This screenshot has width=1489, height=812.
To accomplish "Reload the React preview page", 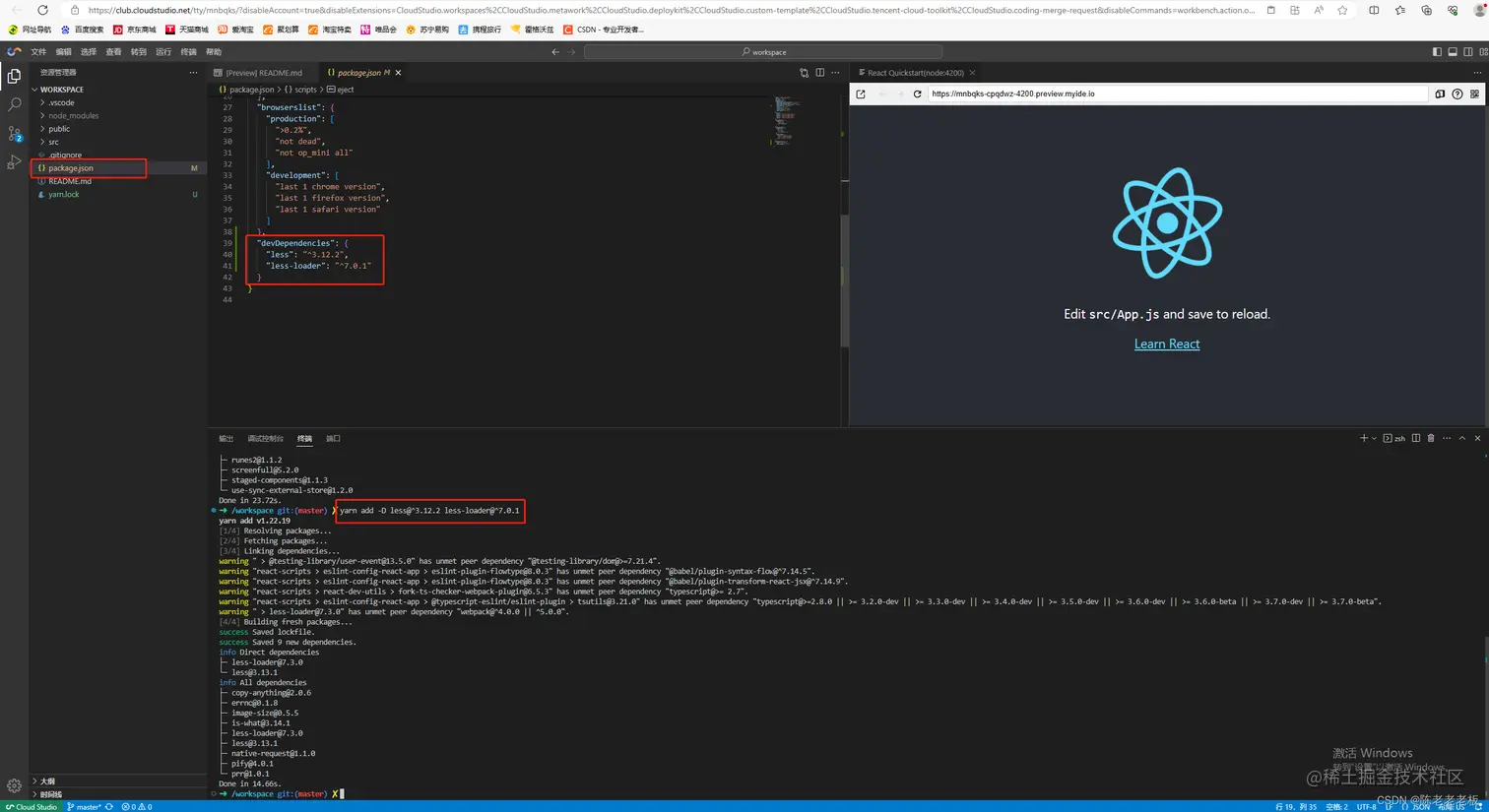I will (x=917, y=94).
